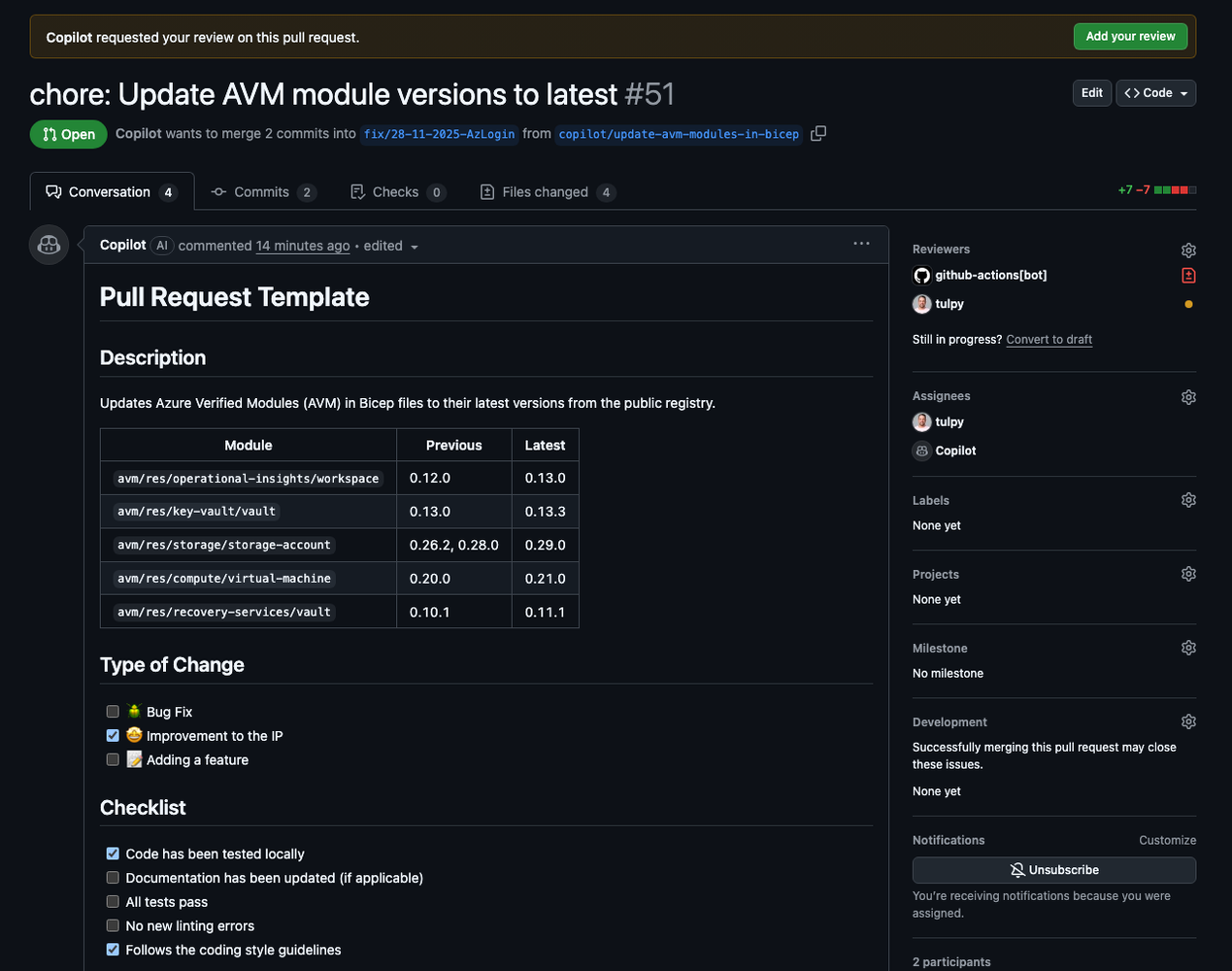The image size is (1232, 971).
Task: Click the Add your review button
Action: pyautogui.click(x=1130, y=36)
